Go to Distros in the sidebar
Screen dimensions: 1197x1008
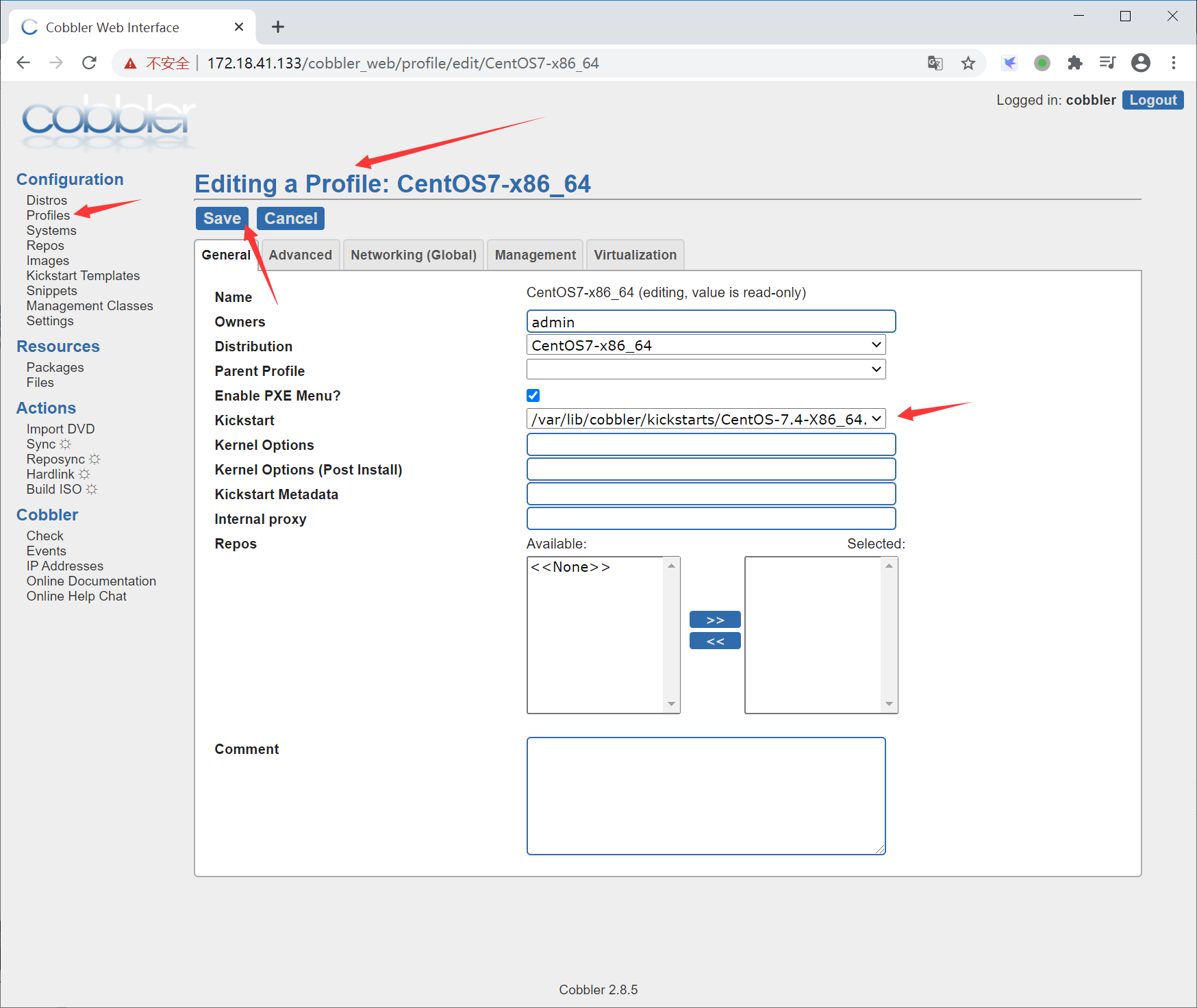tap(47, 200)
